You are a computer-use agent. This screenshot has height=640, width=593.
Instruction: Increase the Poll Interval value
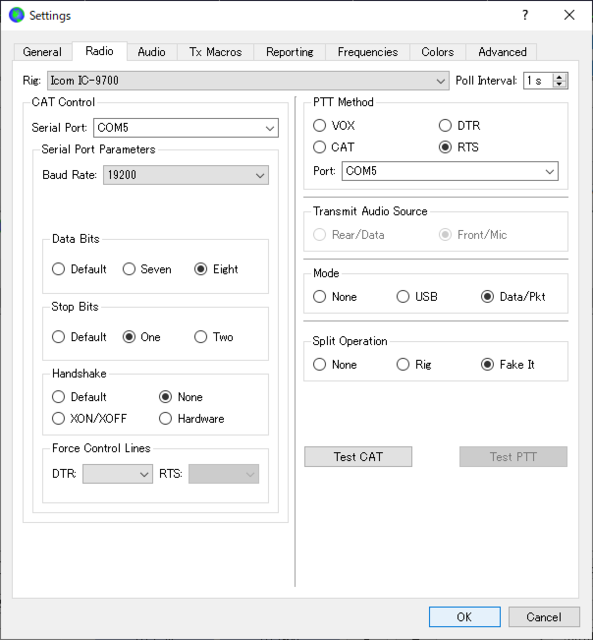[x=560, y=77]
